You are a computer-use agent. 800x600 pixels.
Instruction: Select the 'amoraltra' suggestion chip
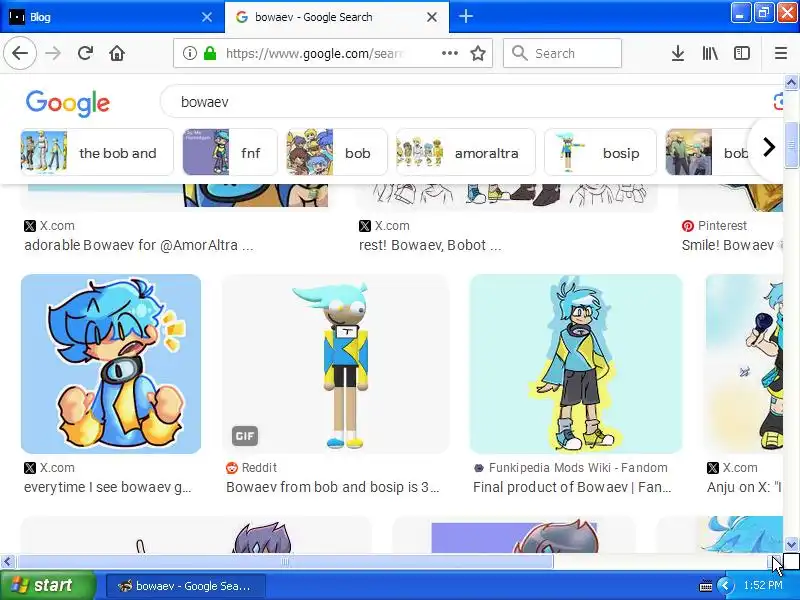465,153
